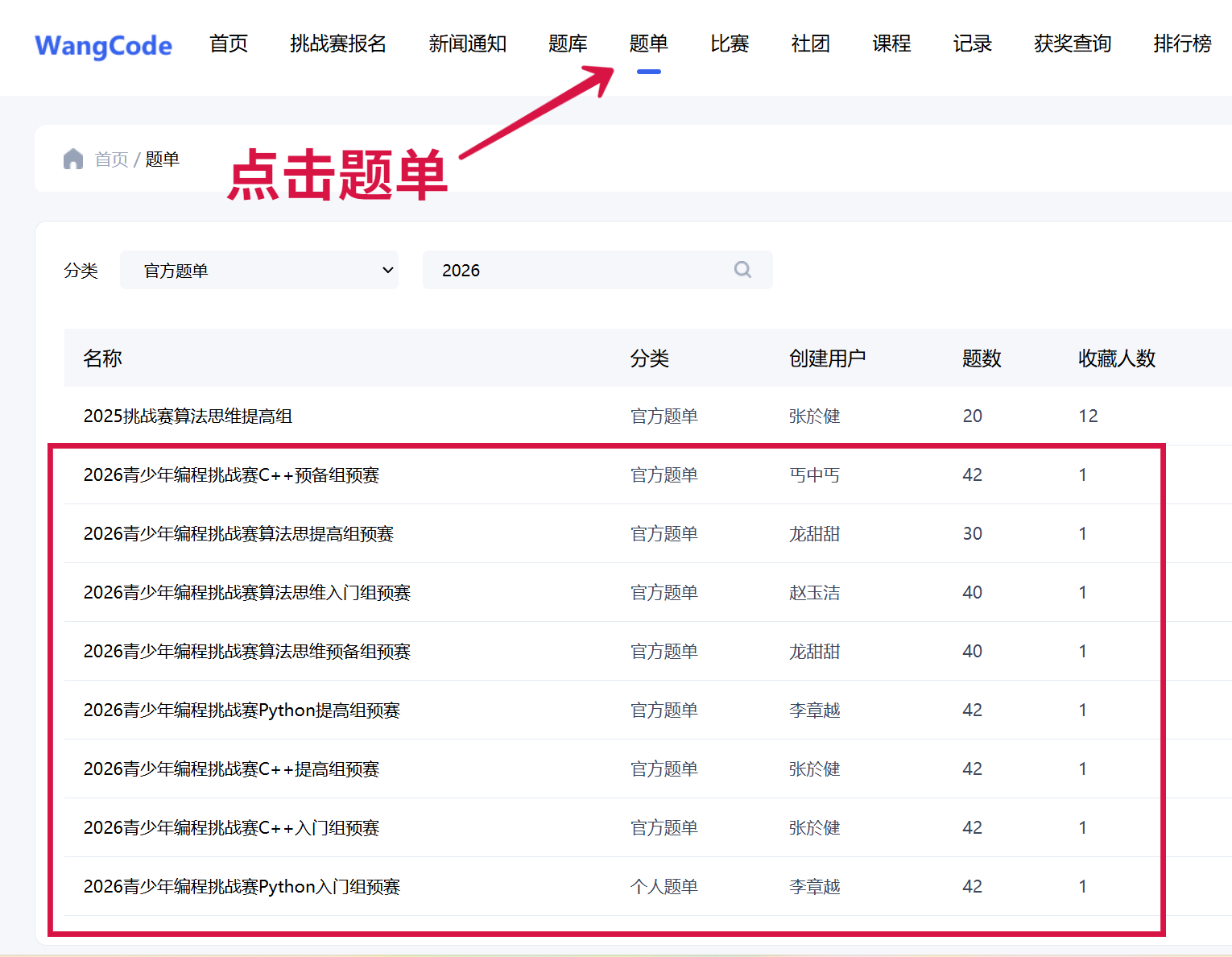Select the 题单 navigation tab
This screenshot has width=1232, height=957.
click(648, 43)
